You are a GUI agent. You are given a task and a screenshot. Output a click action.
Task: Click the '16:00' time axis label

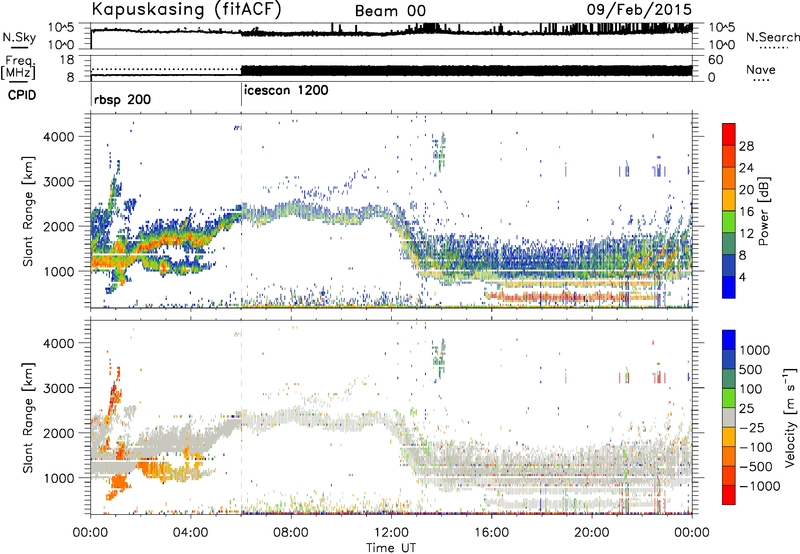click(x=491, y=533)
